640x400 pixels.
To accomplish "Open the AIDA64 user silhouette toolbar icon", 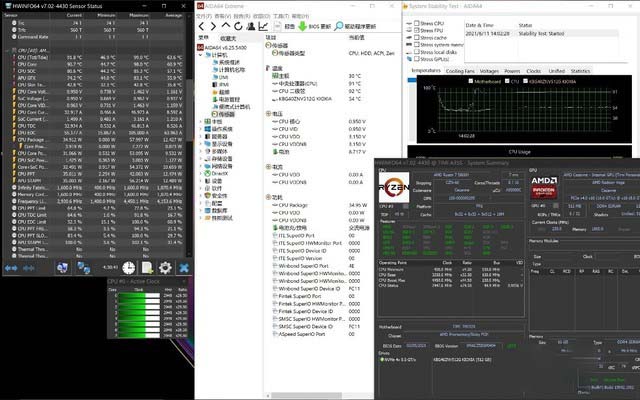I will (x=251, y=26).
